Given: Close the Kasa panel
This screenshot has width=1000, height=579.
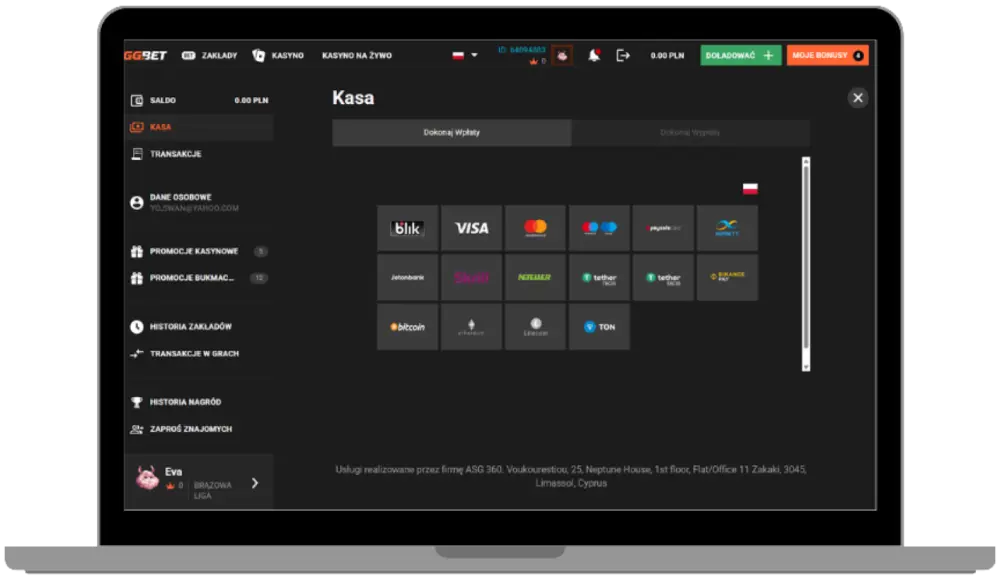Looking at the screenshot, I should pos(858,98).
